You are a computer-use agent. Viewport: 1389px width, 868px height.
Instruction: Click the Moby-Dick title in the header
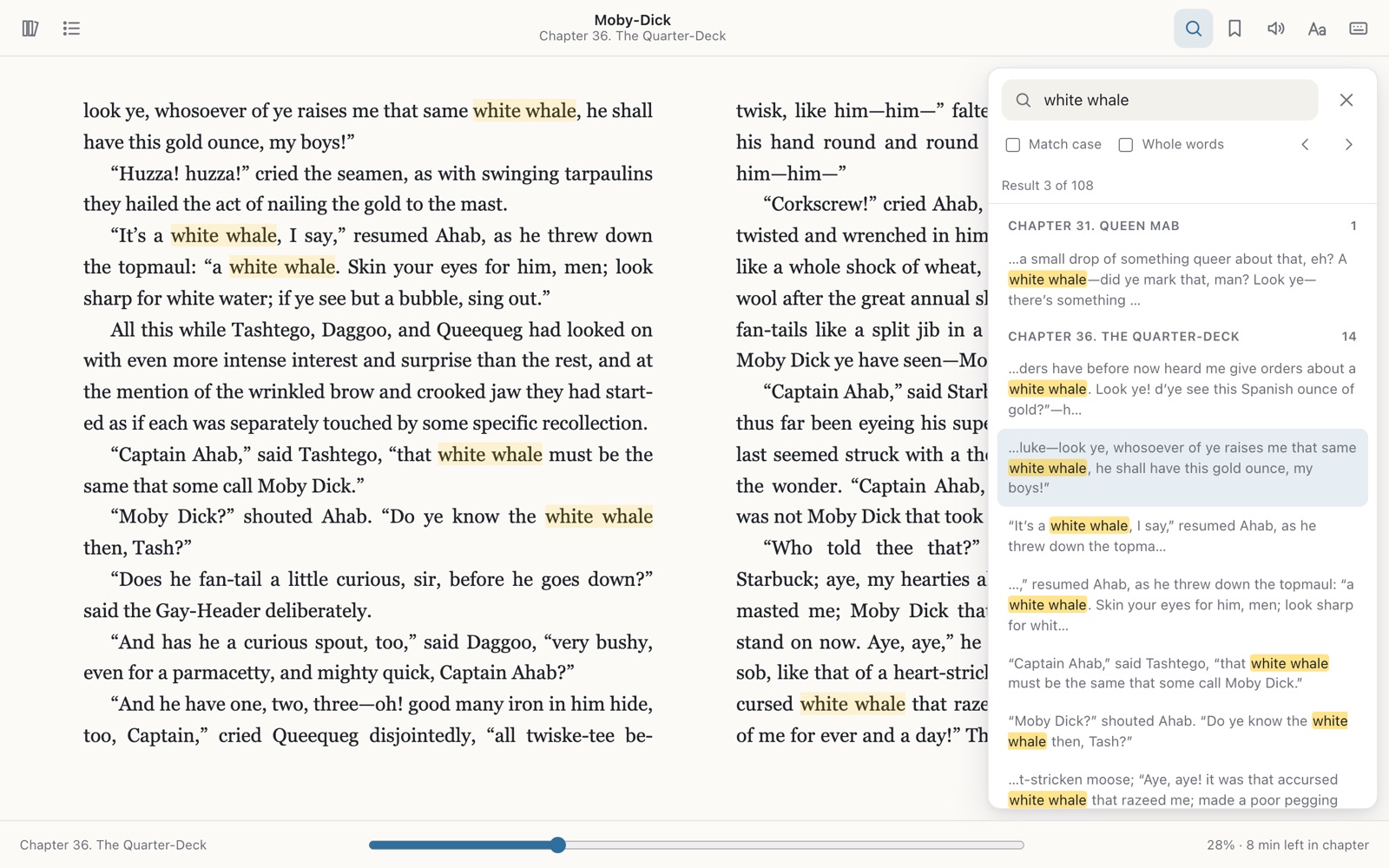coord(632,20)
